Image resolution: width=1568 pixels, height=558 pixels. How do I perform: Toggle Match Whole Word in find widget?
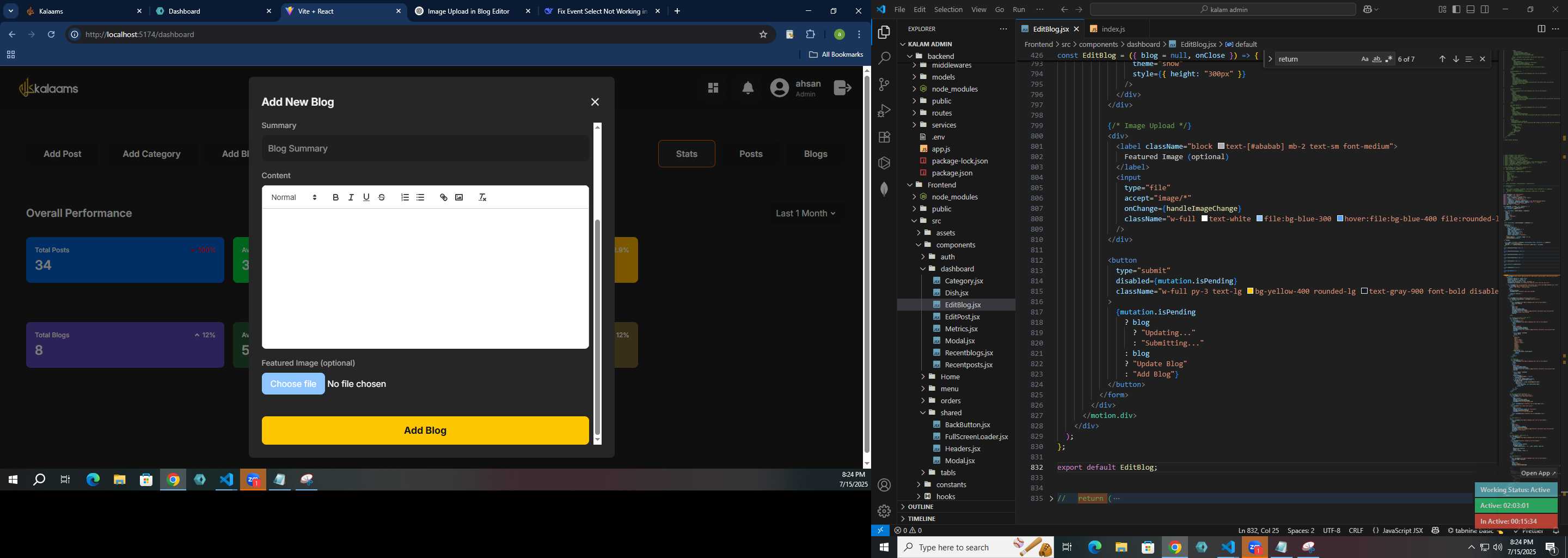[1377, 59]
